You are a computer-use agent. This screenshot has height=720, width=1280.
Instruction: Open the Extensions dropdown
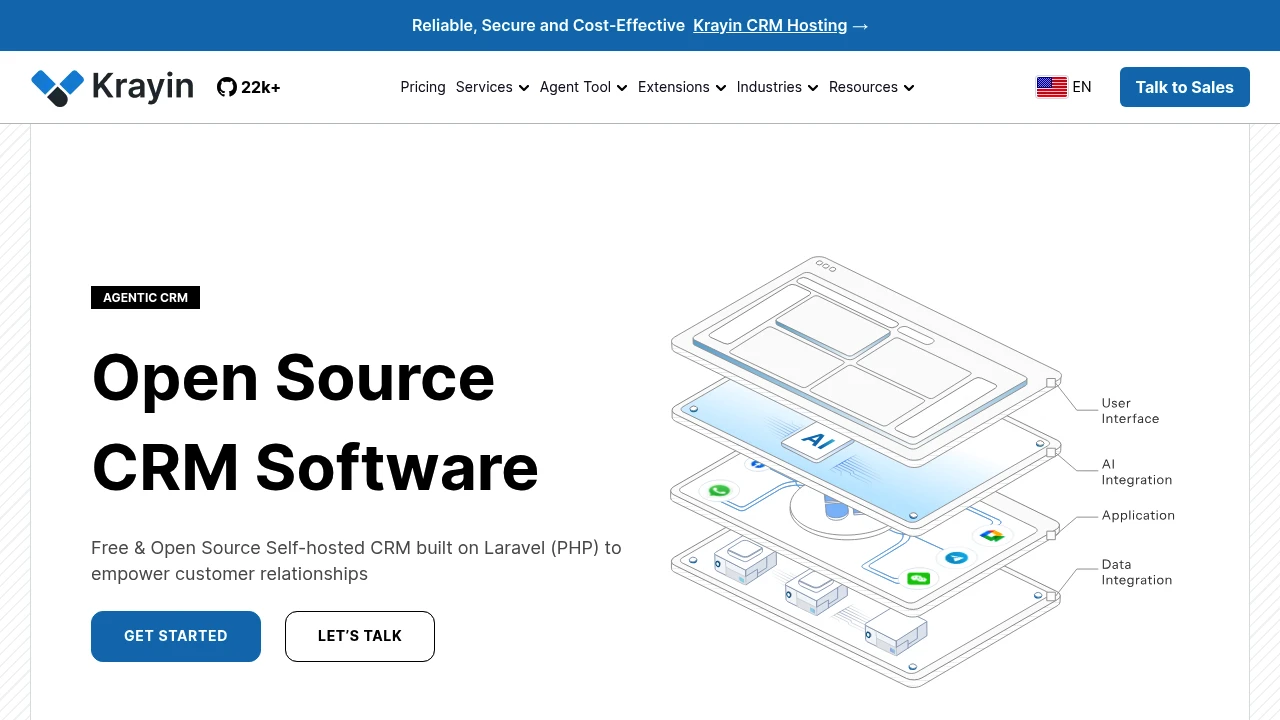(682, 87)
